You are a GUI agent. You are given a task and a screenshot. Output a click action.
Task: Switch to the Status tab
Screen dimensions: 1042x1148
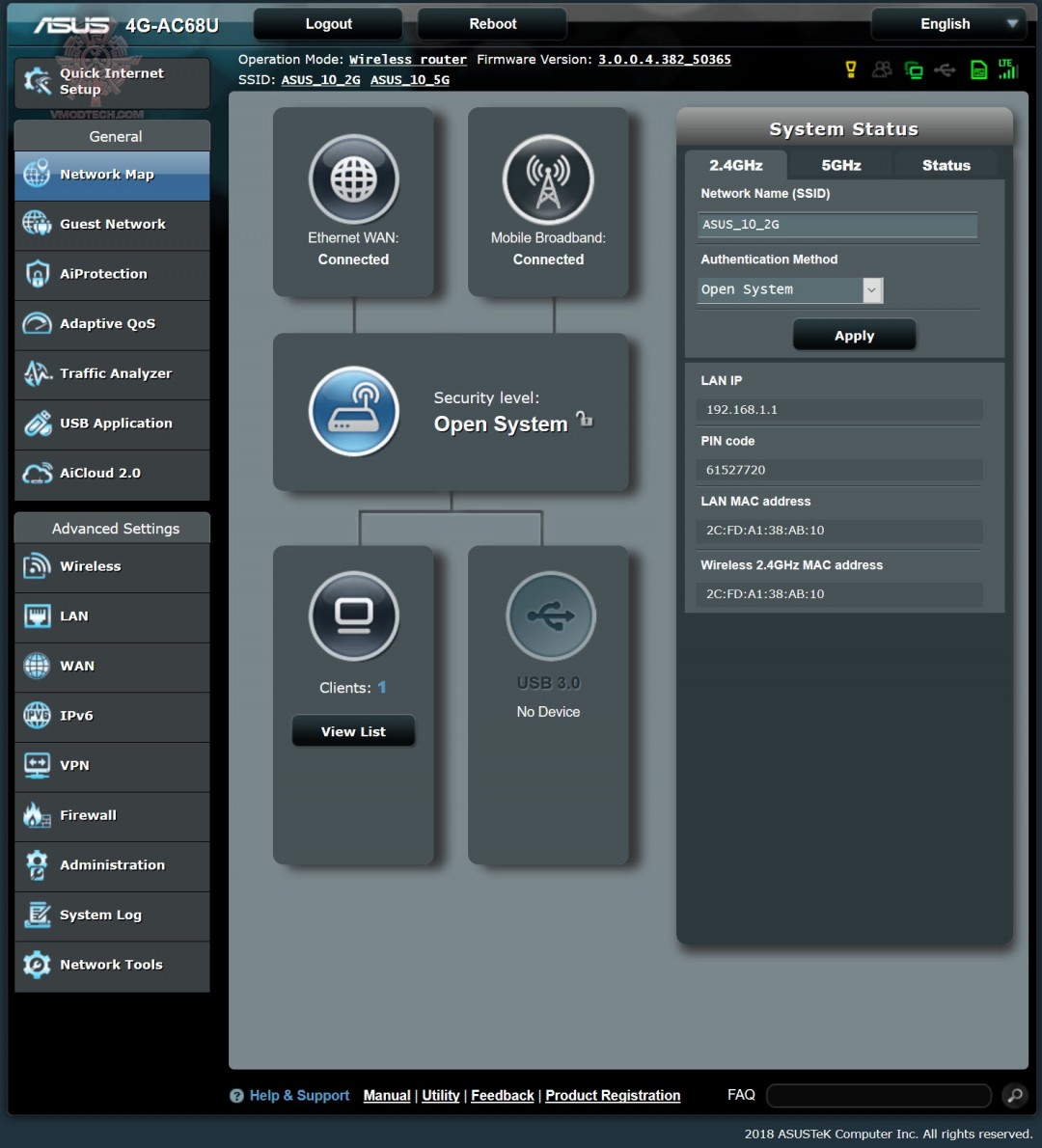(x=946, y=165)
